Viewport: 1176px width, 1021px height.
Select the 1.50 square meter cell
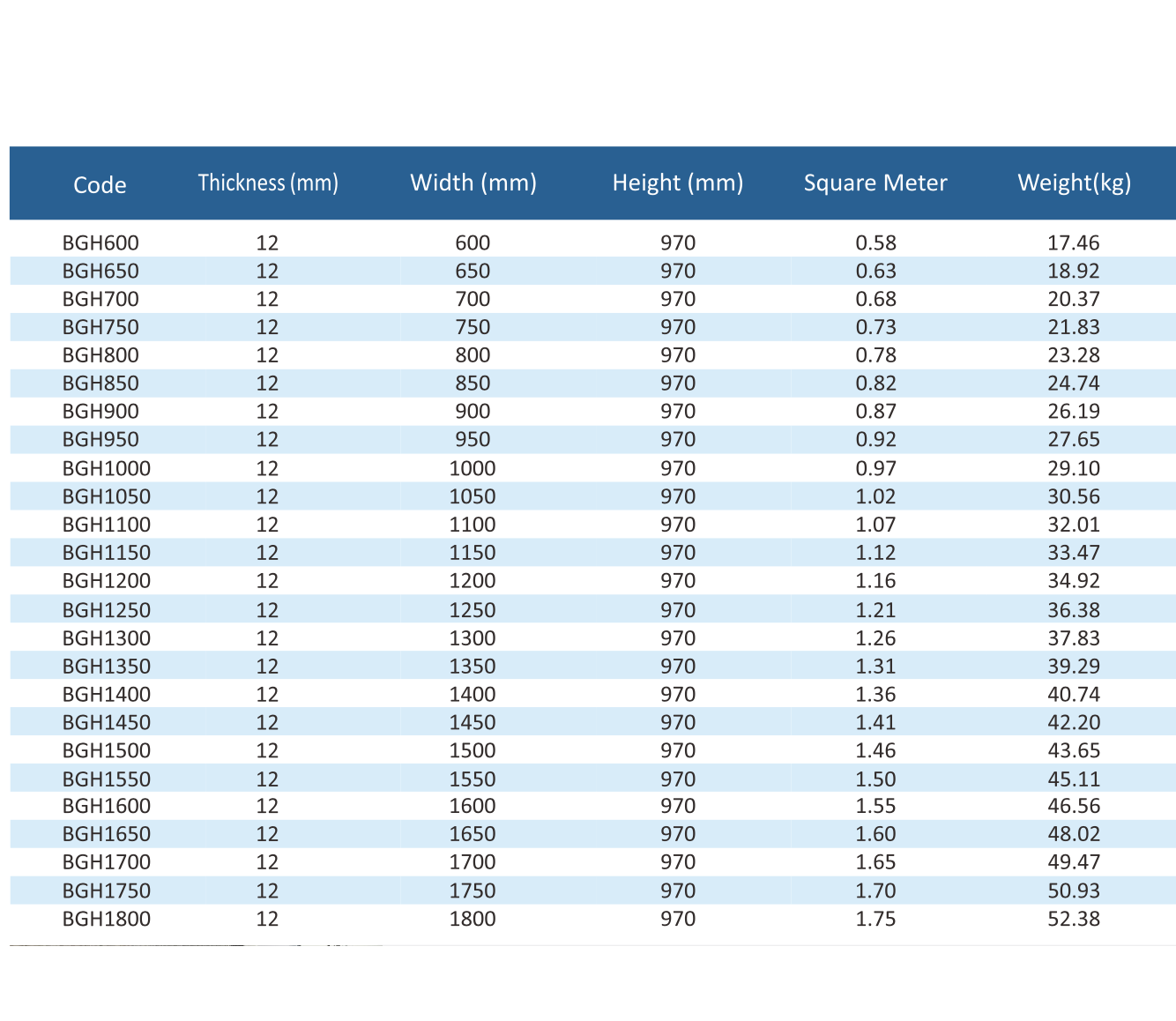coord(875,779)
